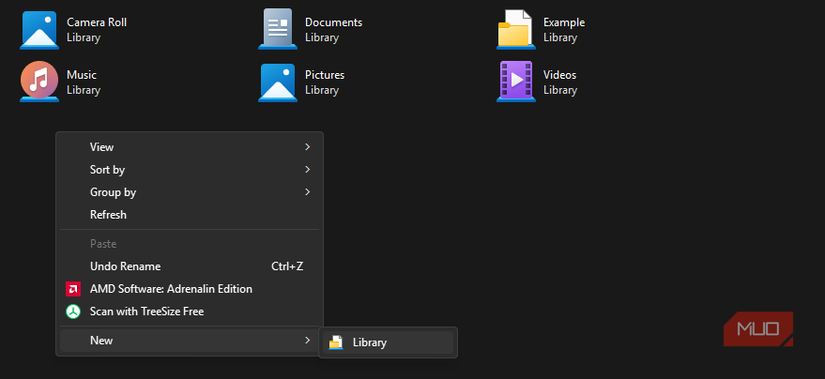
Task: Choose Refresh from the context menu
Action: pos(189,215)
